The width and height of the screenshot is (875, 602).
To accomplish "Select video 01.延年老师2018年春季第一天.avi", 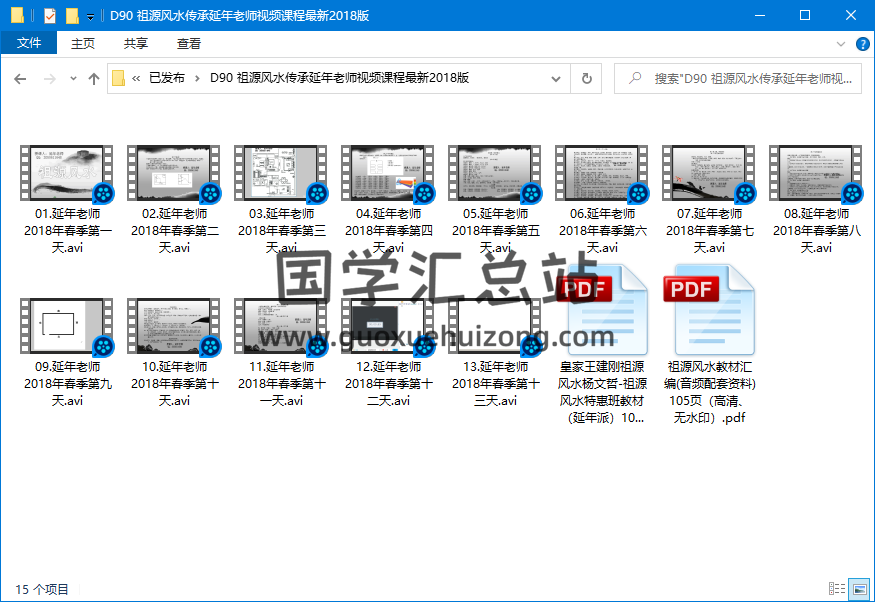I will pyautogui.click(x=66, y=200).
